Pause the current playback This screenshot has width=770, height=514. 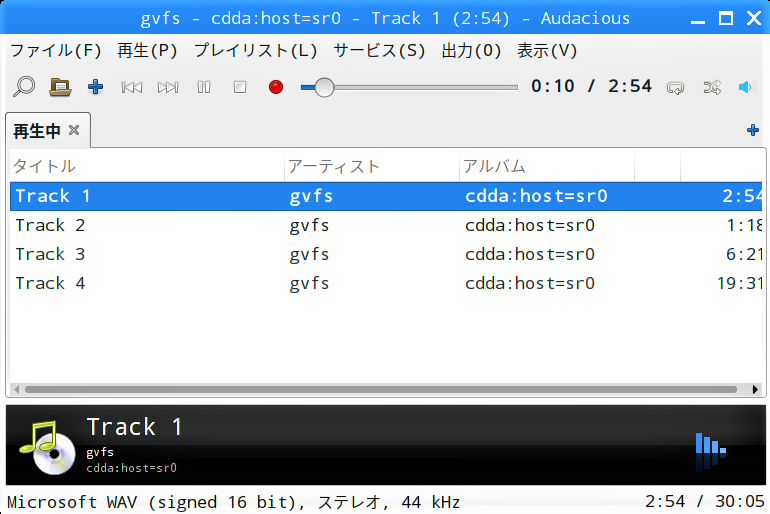pyautogui.click(x=204, y=87)
